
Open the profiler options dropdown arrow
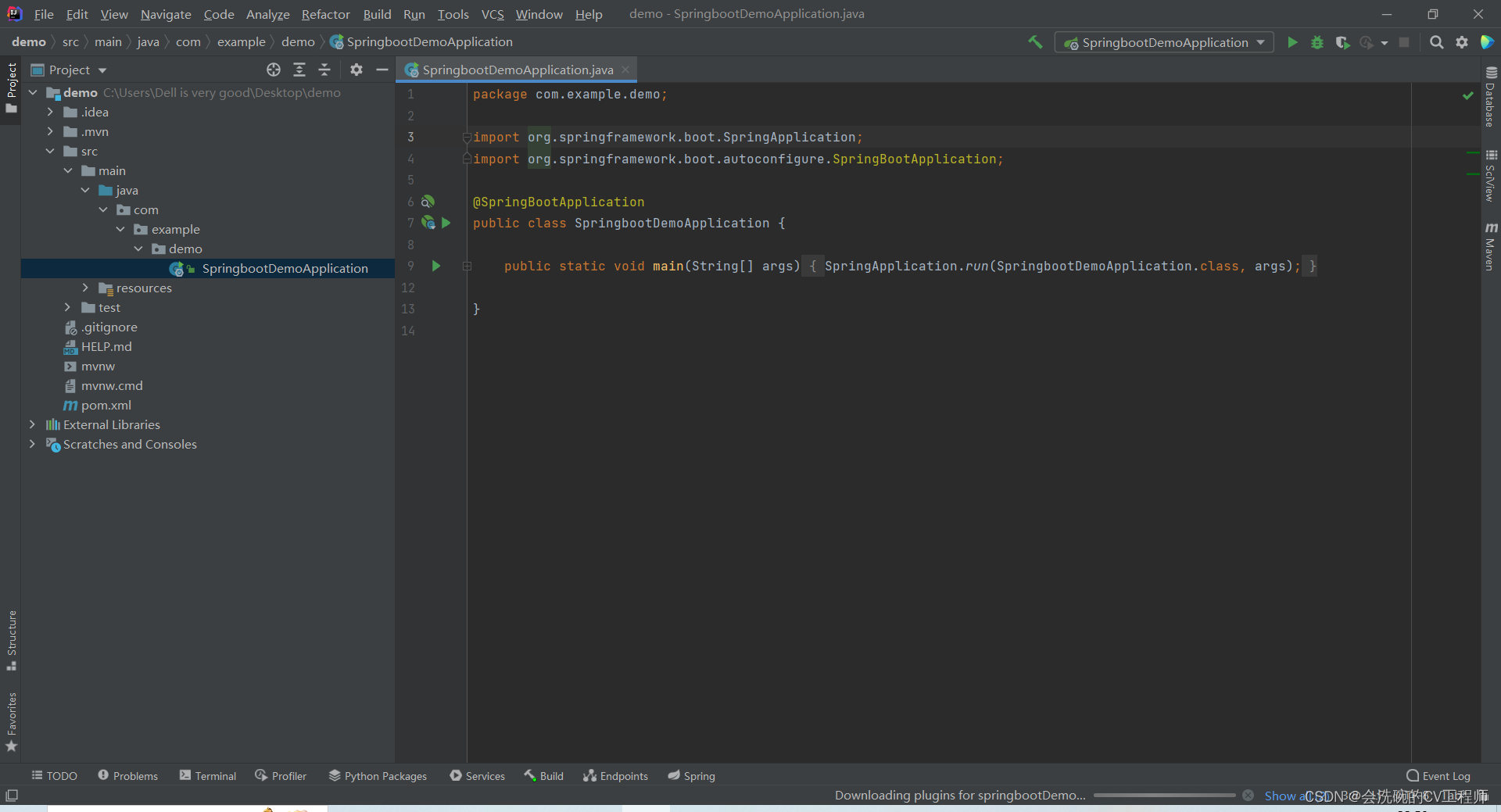[x=1385, y=43]
